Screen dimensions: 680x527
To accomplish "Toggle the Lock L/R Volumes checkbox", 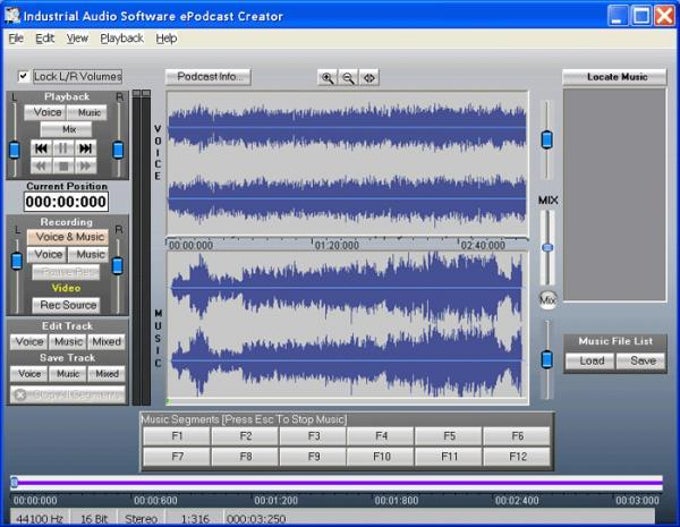I will pyautogui.click(x=23, y=76).
